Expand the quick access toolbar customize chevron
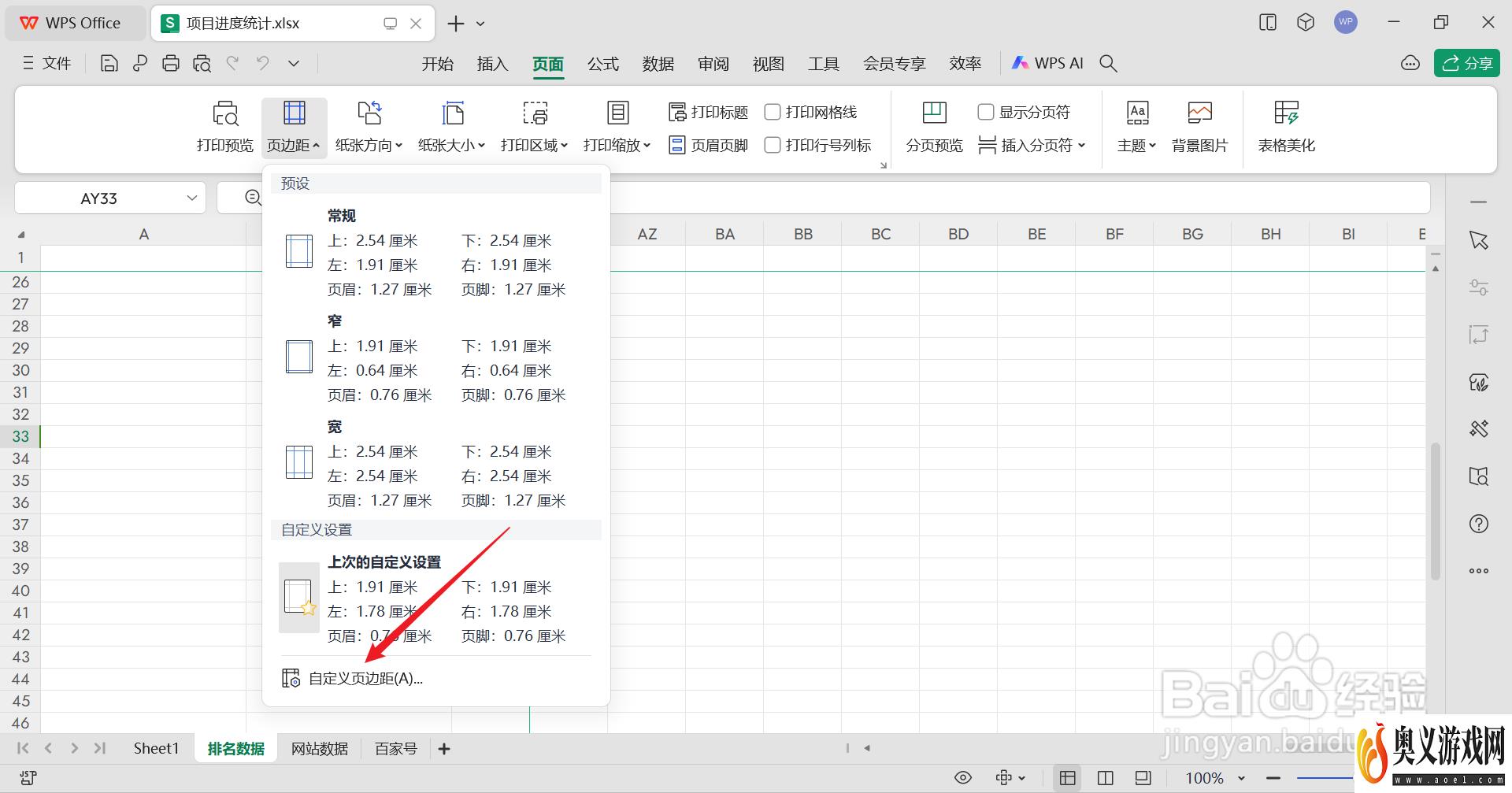This screenshot has width=1512, height=793. click(294, 64)
